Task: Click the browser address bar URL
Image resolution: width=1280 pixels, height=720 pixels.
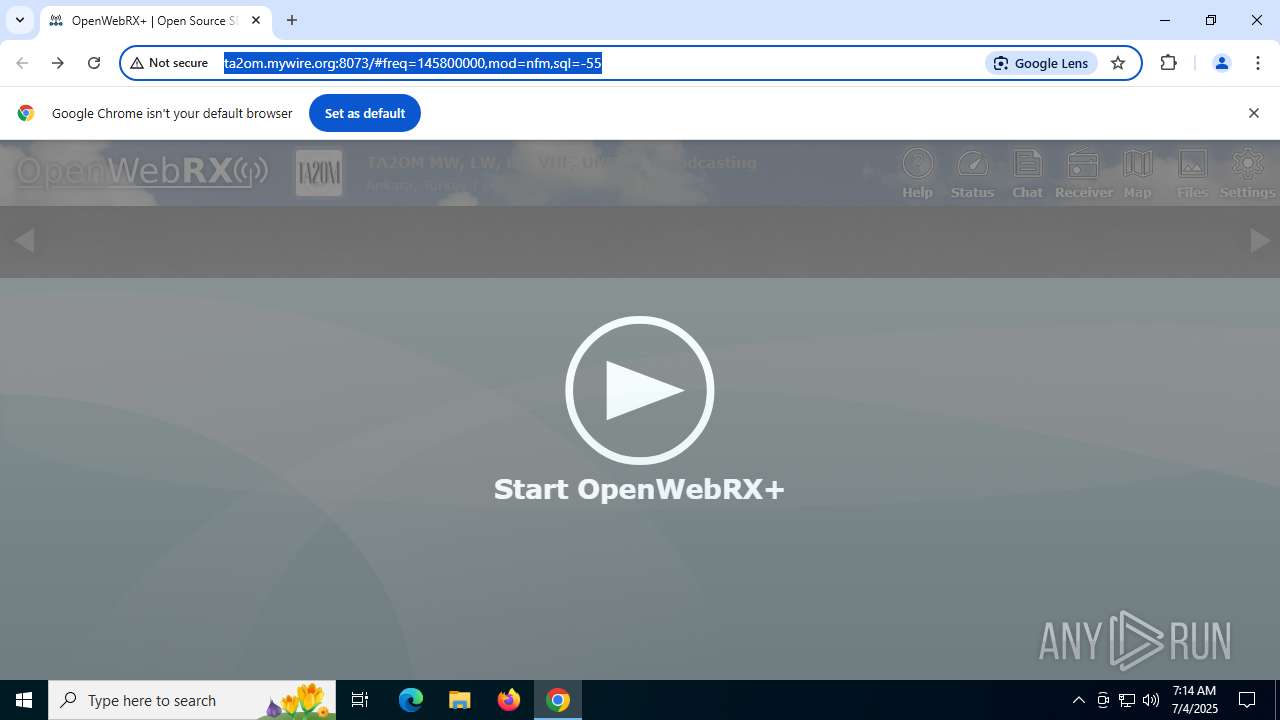Action: point(412,63)
